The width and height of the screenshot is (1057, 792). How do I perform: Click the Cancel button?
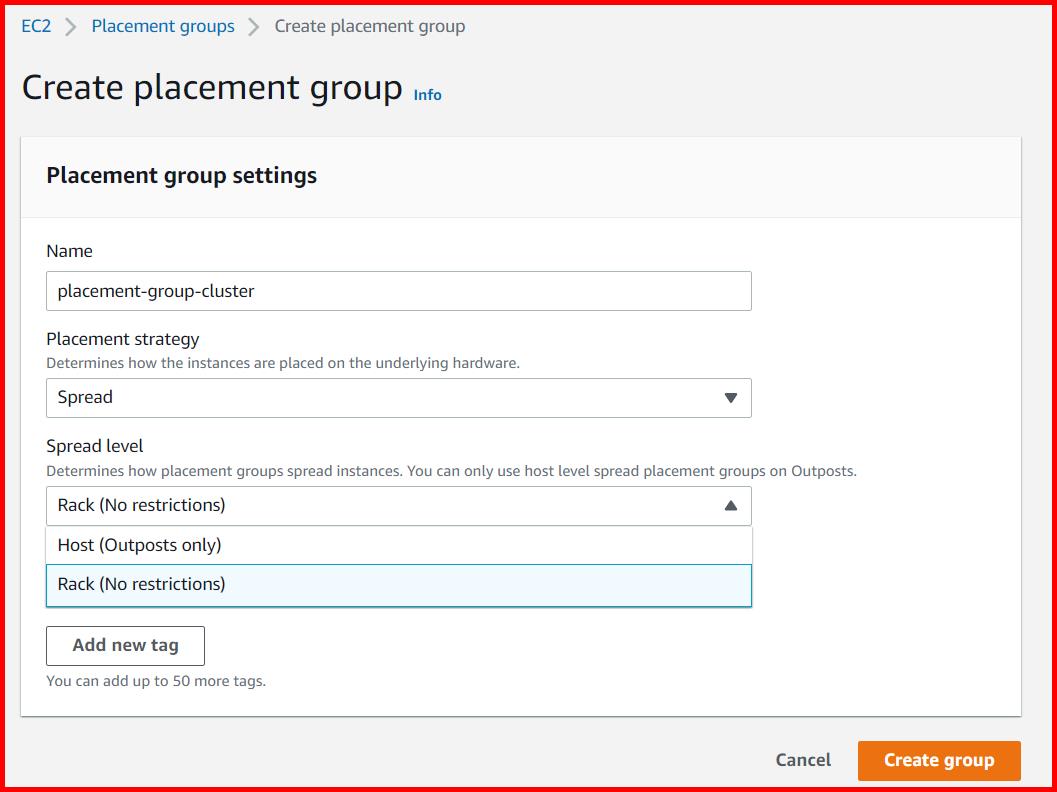[802, 760]
